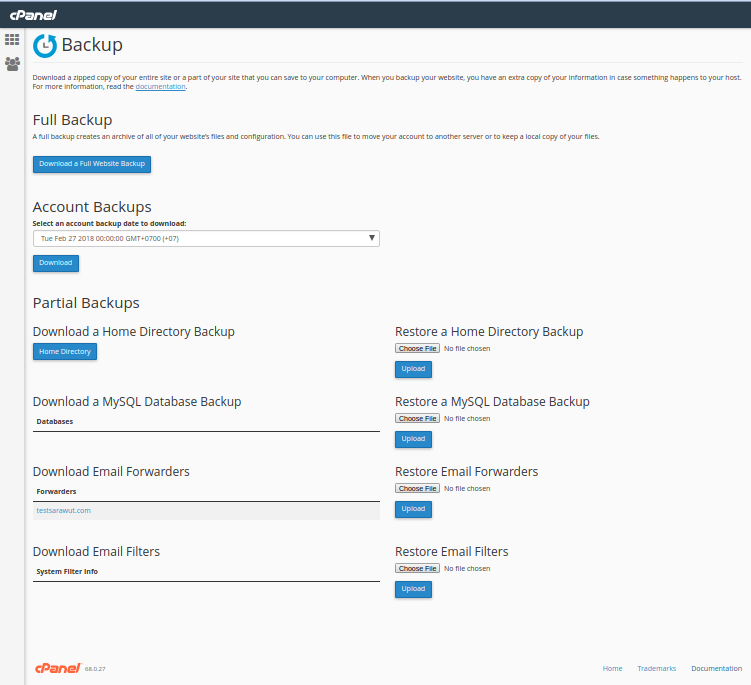
Task: Expand the account backup date dropdown
Action: [x=206, y=238]
